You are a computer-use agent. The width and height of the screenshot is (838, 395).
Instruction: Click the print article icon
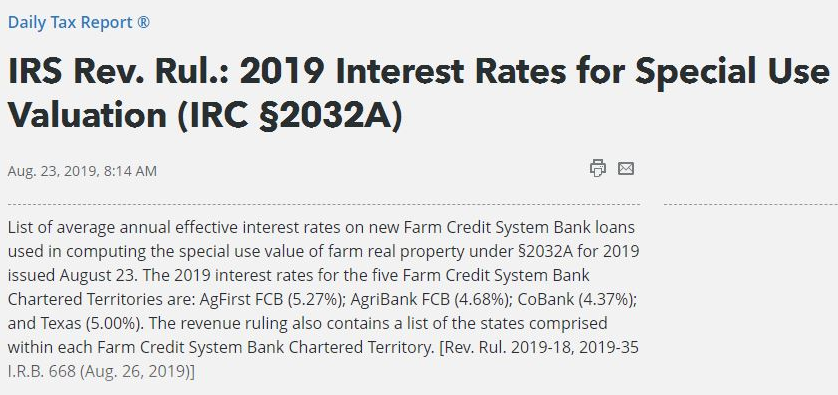tap(598, 168)
